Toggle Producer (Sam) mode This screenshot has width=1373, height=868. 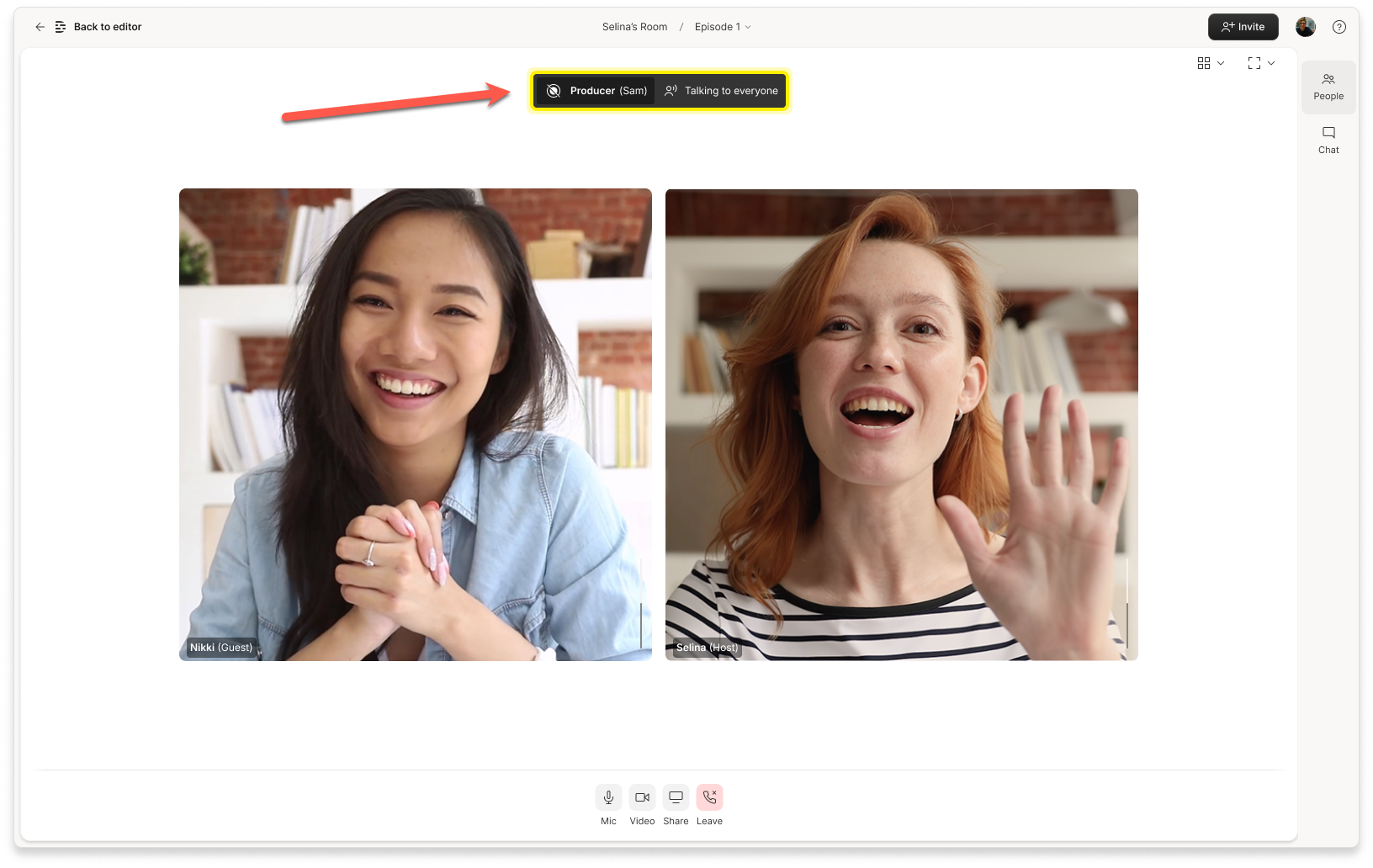coord(596,91)
